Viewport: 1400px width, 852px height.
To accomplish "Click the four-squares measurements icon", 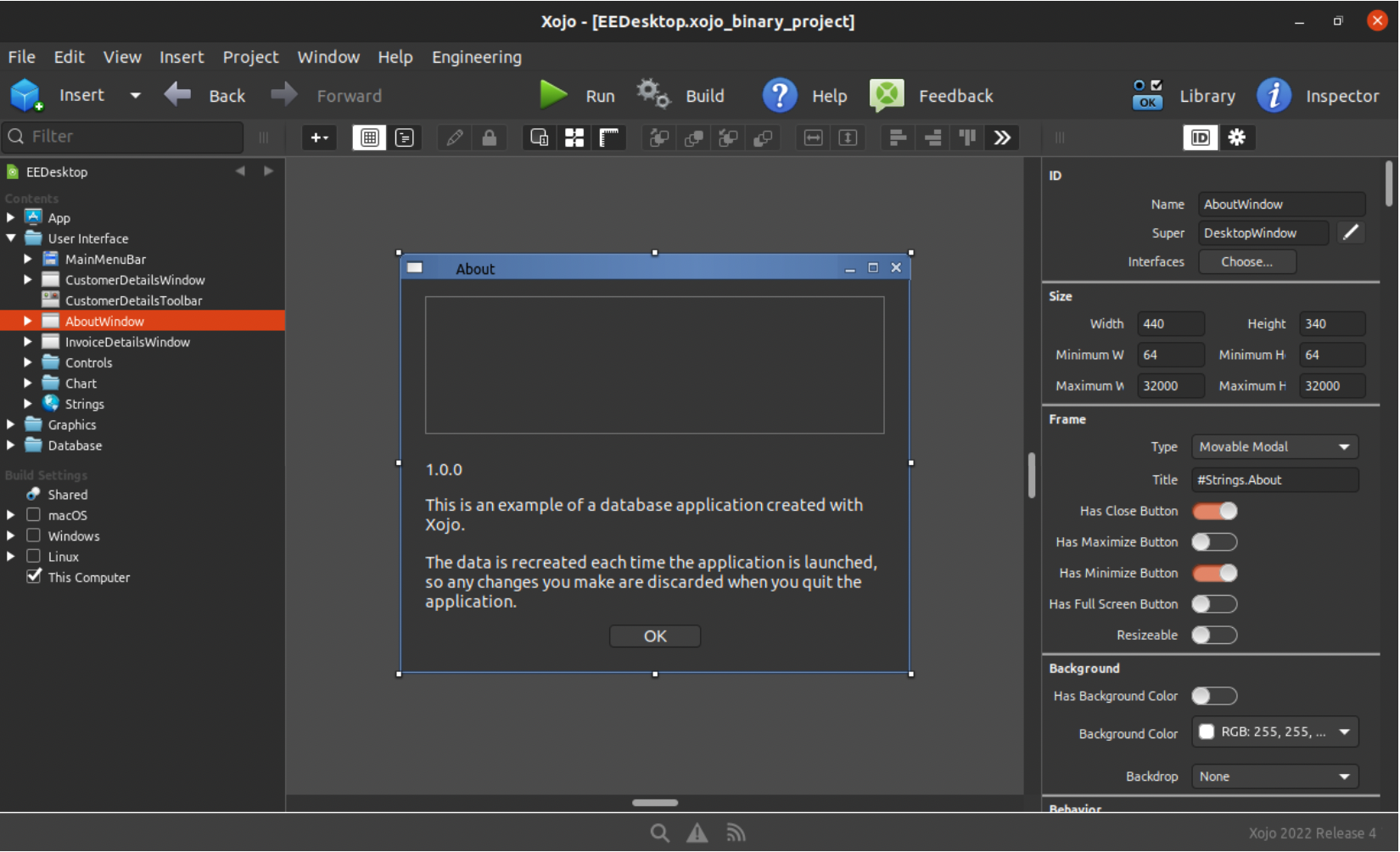I will pos(574,137).
